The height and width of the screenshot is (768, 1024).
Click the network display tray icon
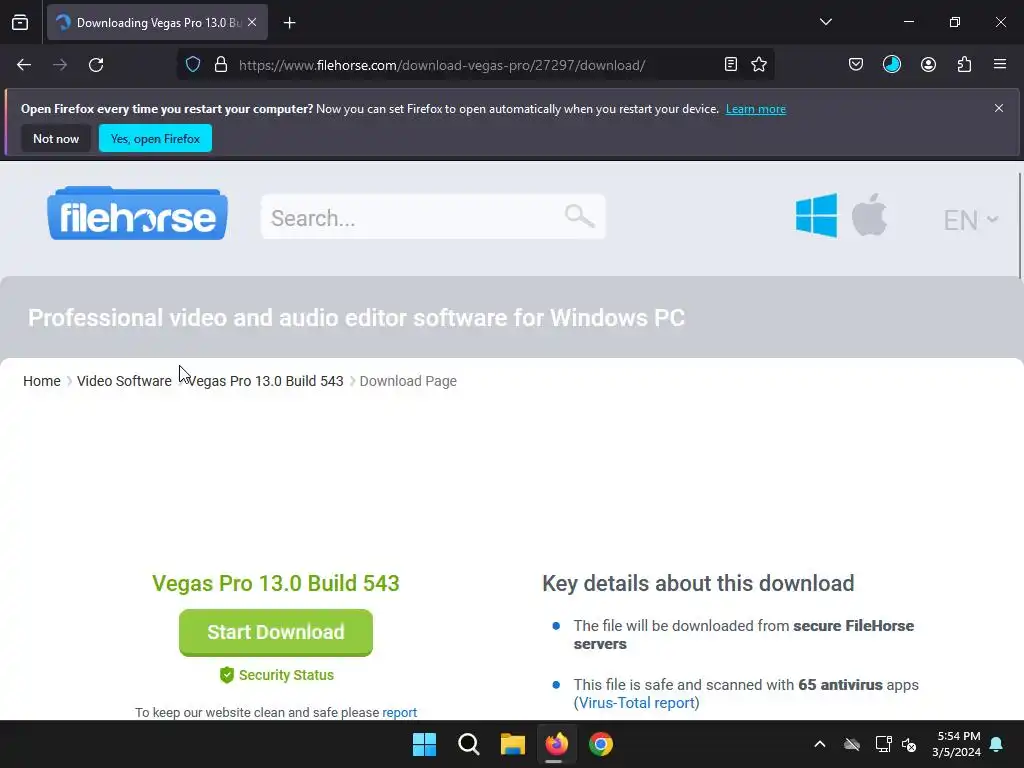[x=883, y=744]
